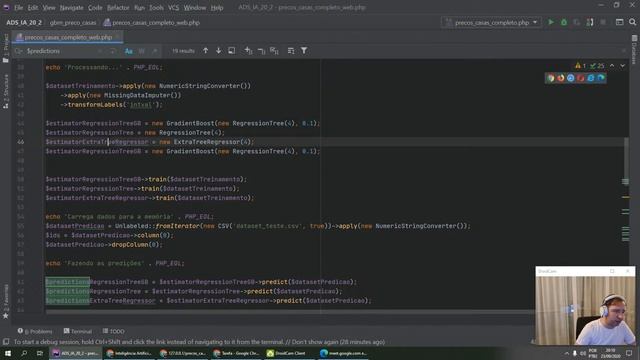Image resolution: width=640 pixels, height=360 pixels.
Task: Switch to DroidCam Client taskbar item
Action: click(x=289, y=353)
